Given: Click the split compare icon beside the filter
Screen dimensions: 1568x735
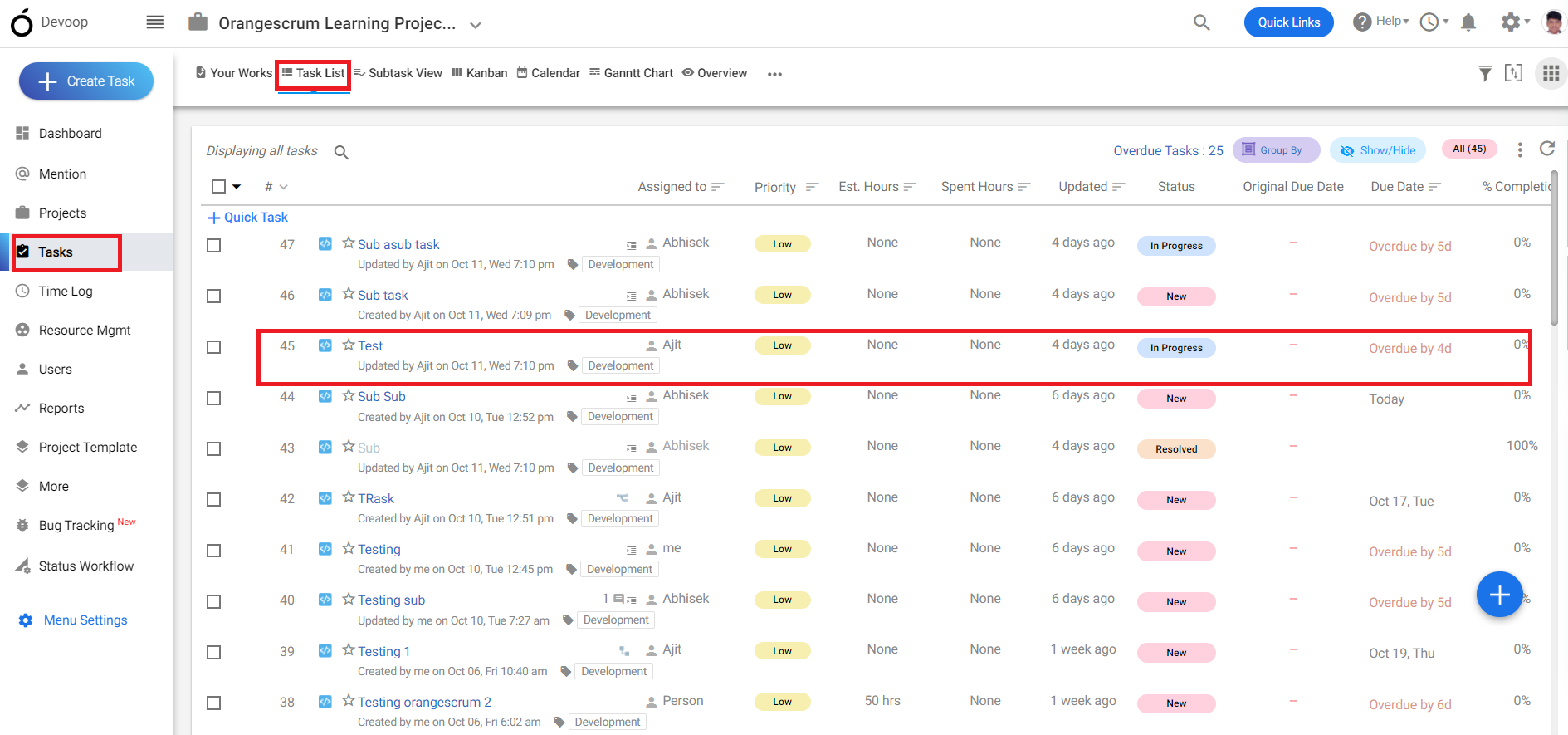Looking at the screenshot, I should tap(1514, 73).
